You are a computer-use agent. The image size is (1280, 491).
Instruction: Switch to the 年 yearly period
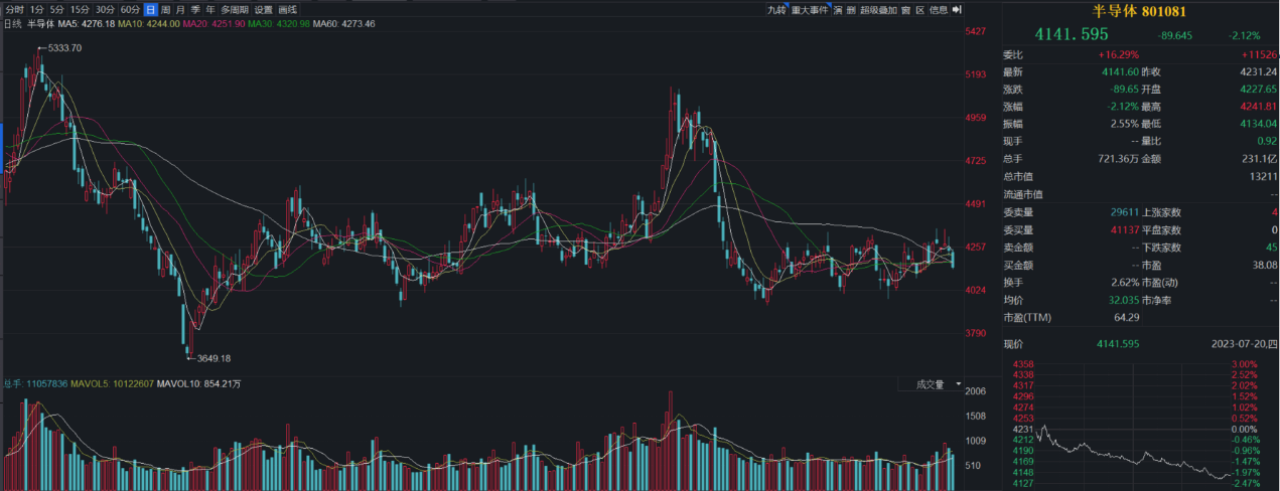coord(210,10)
